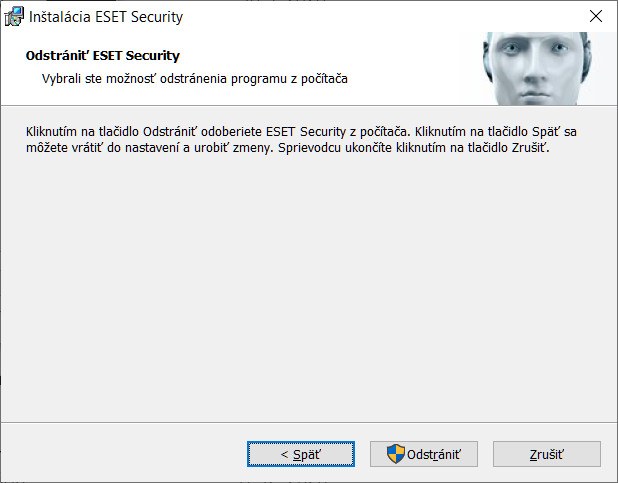
Task: Click the separator line below the header
Action: pyautogui.click(x=309, y=105)
